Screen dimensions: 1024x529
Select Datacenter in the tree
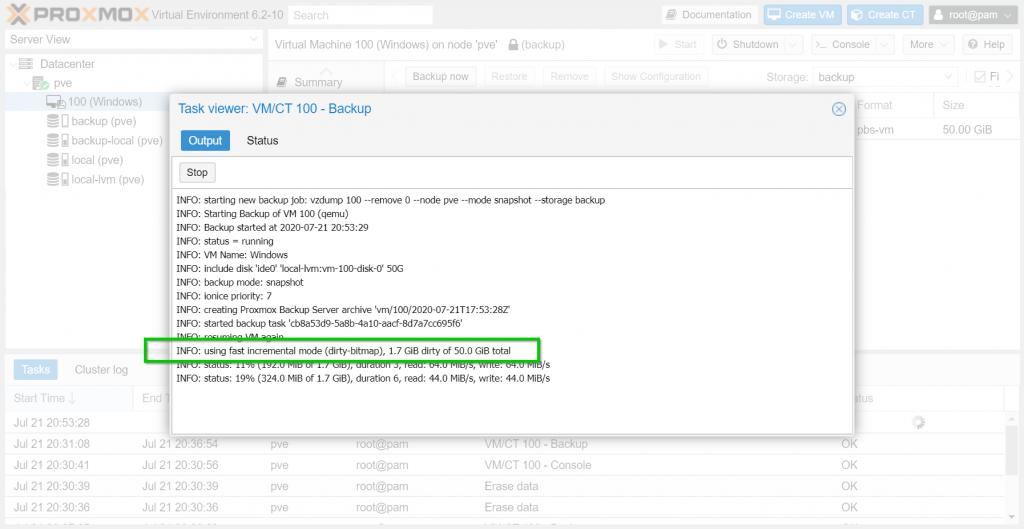click(67, 64)
